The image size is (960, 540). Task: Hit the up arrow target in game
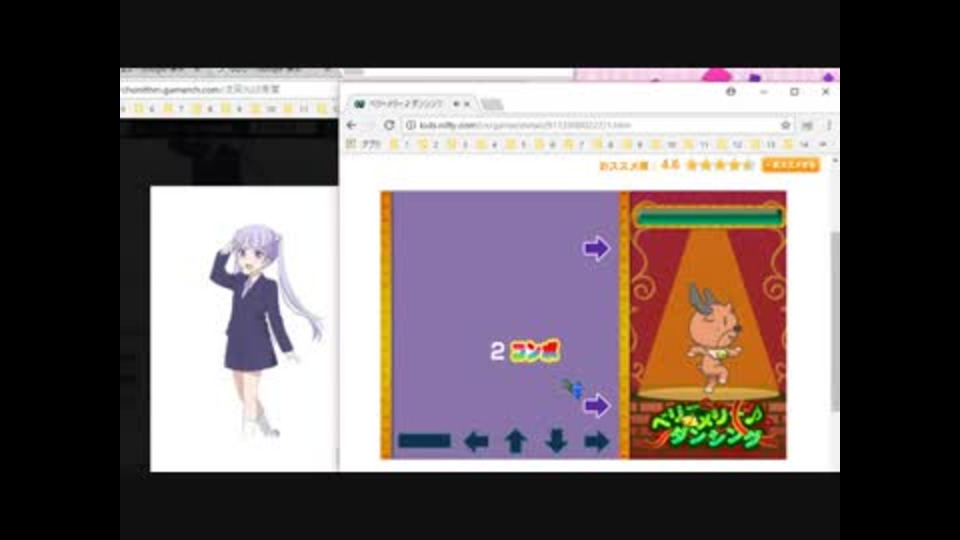pos(516,441)
